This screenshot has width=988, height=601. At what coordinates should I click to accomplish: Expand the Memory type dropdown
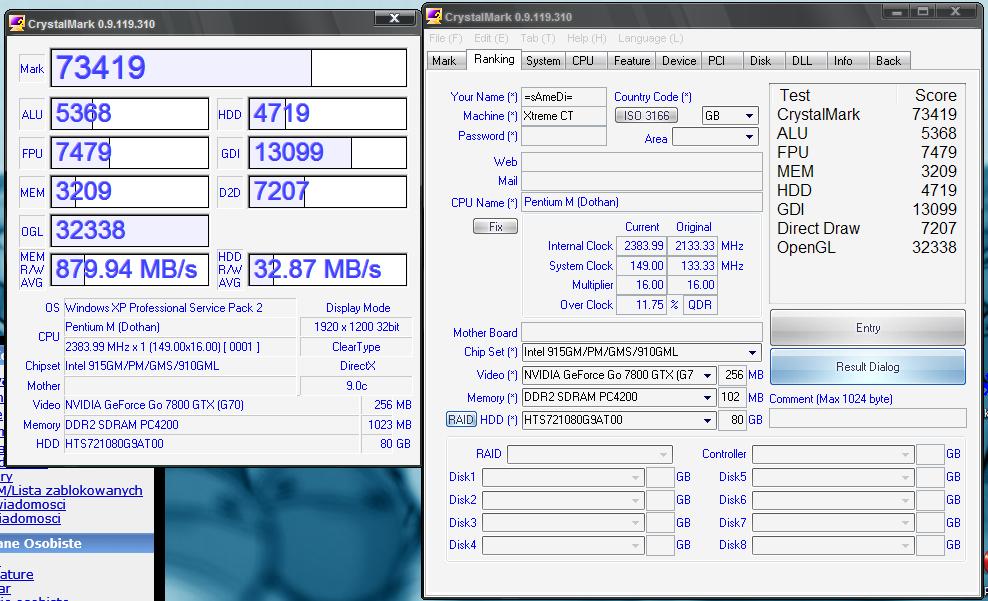(x=619, y=398)
